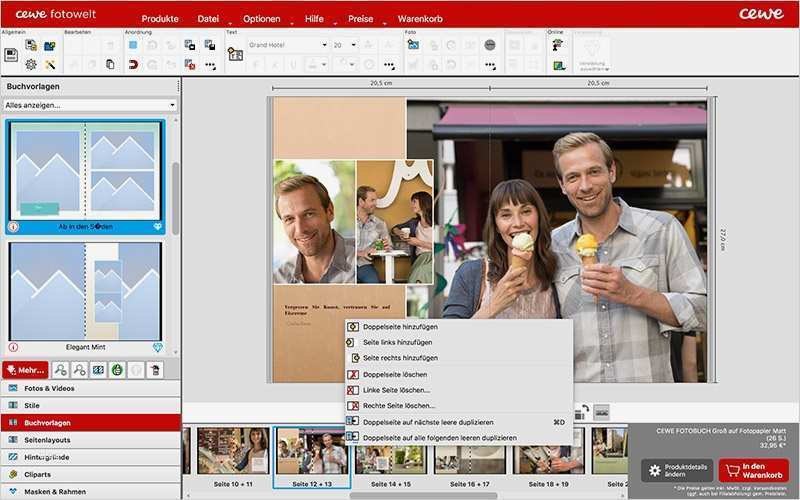Click the save project icon in Allgemein
The width and height of the screenshot is (800, 500).
tap(11, 55)
